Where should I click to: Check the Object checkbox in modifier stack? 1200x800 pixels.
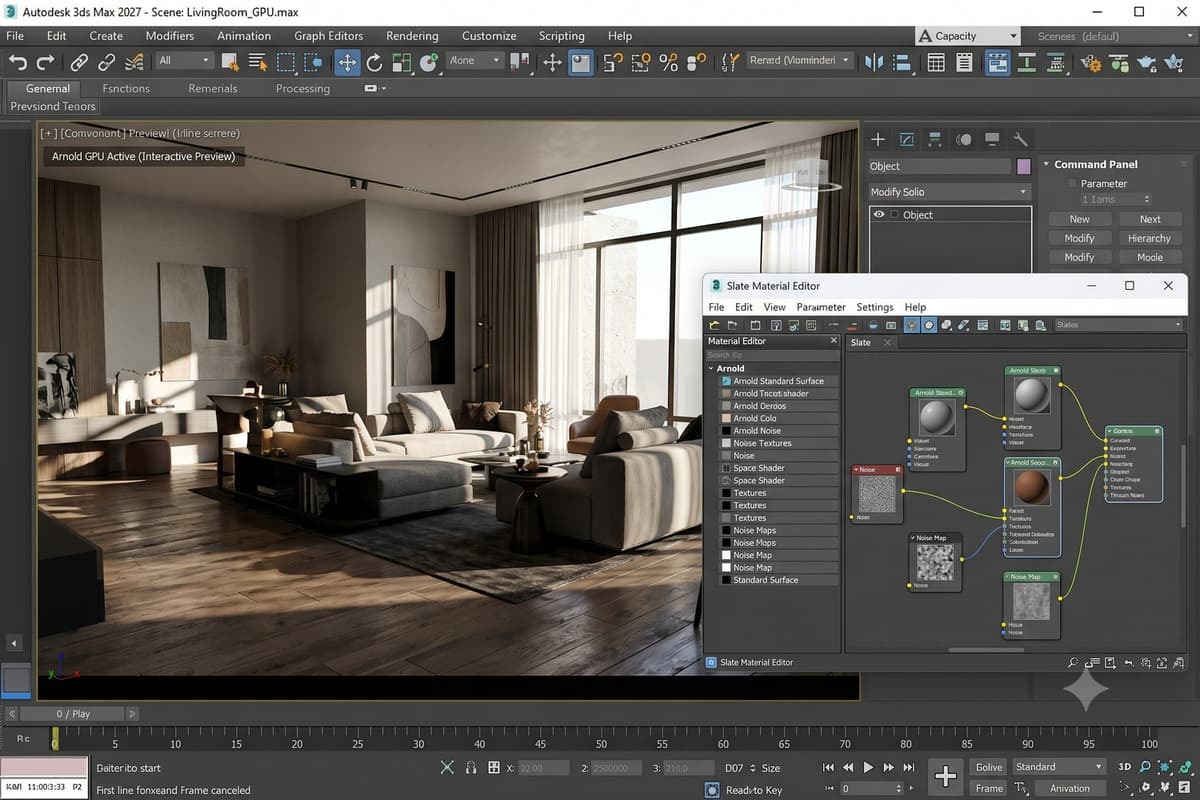[x=896, y=215]
